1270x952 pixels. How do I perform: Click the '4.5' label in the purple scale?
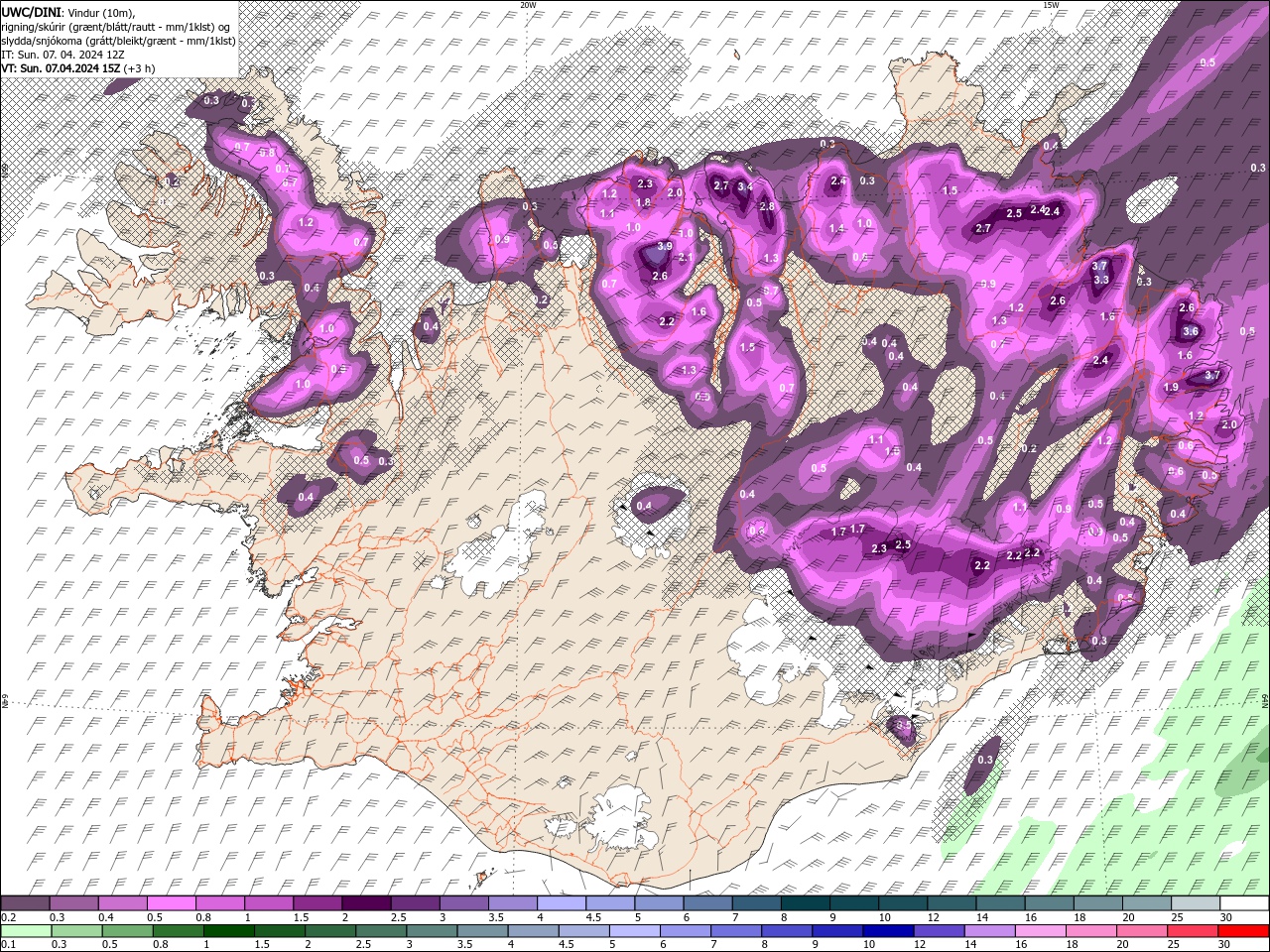point(593,917)
